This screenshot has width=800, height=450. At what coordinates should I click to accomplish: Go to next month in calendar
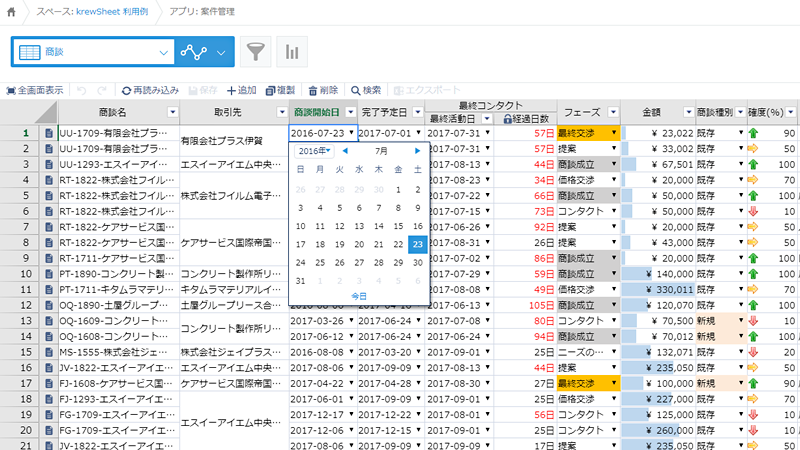pyautogui.click(x=418, y=151)
